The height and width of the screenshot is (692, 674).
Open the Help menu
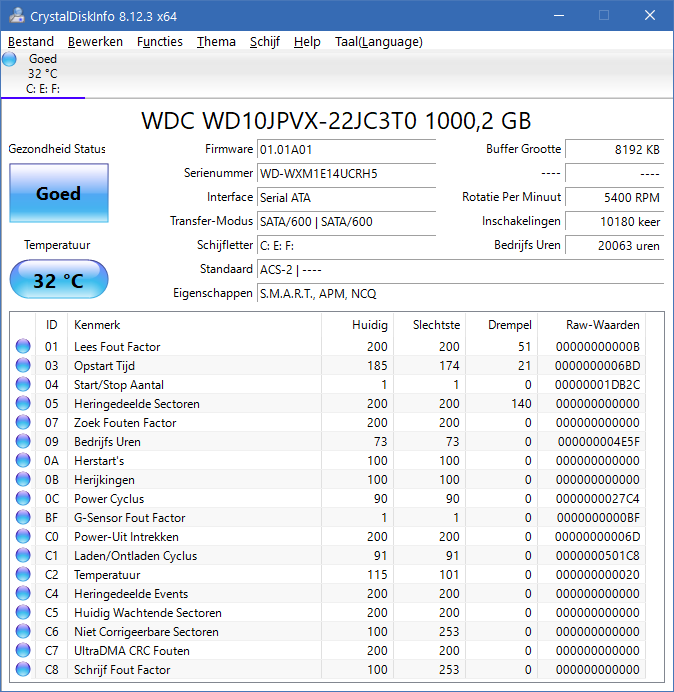307,42
